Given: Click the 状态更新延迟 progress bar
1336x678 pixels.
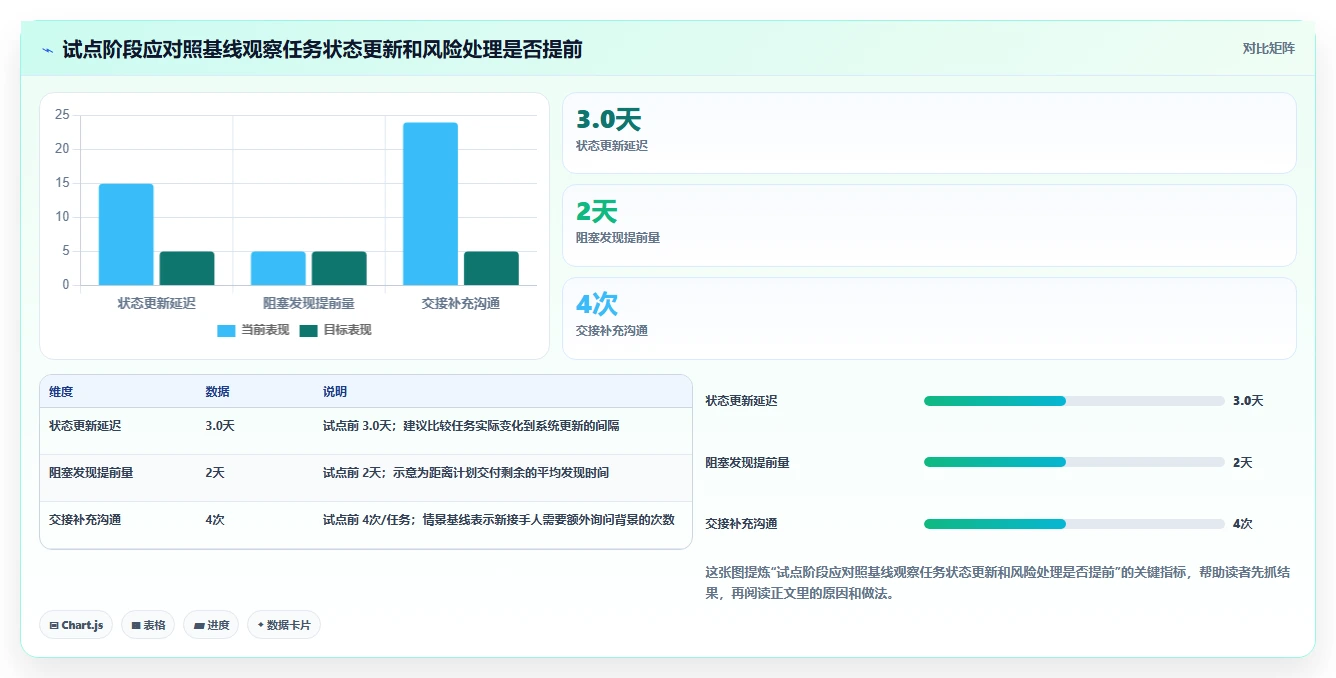Looking at the screenshot, I should [x=1074, y=401].
